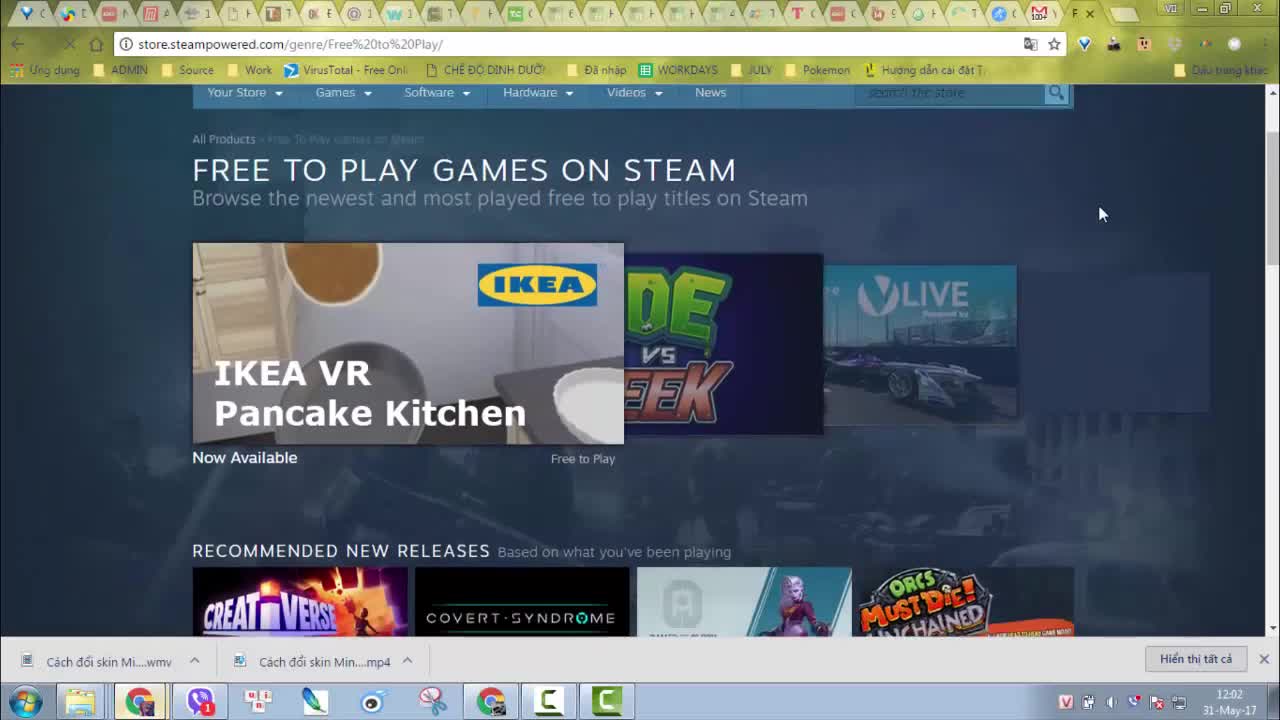Image resolution: width=1280 pixels, height=720 pixels.
Task: Open File Explorer from the taskbar
Action: (80, 702)
